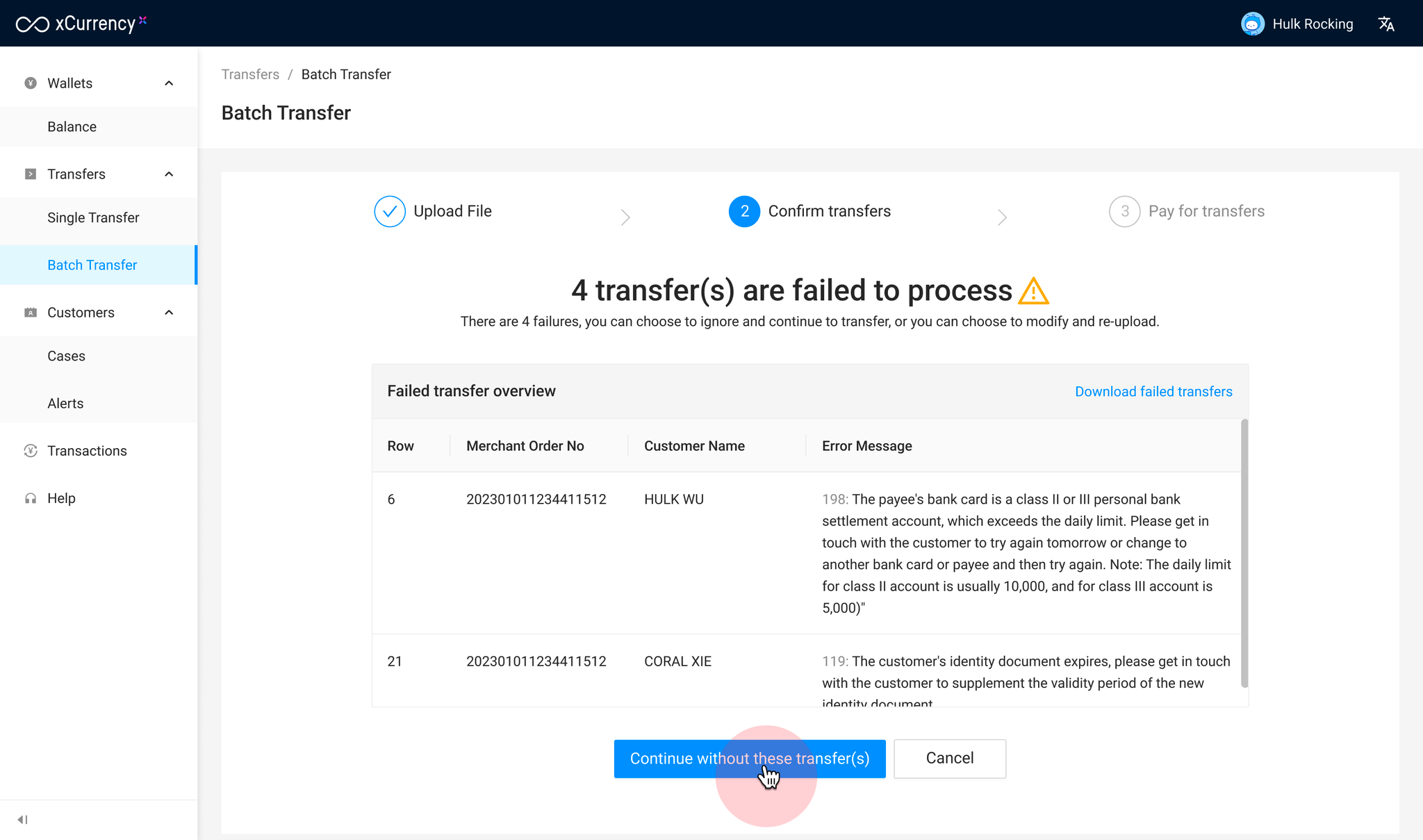Open the language translation icon

tap(1386, 24)
